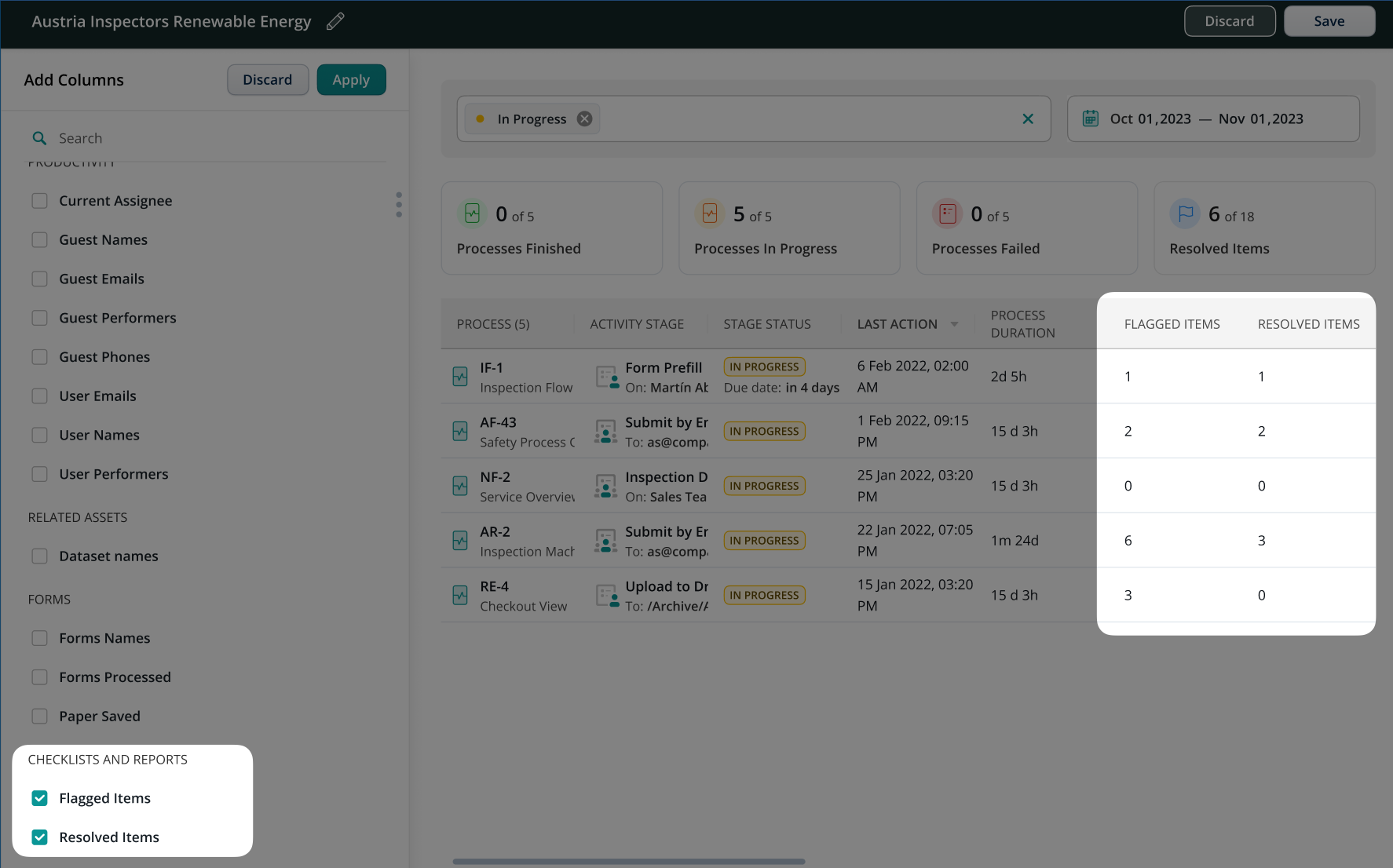Click the Processes Failed card icon
This screenshot has width=1393, height=868.
[947, 213]
